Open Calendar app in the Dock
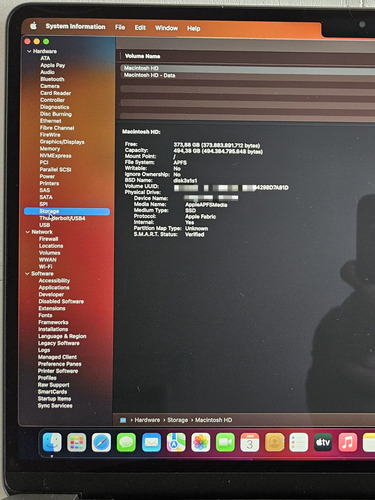Viewport: 375px width, 500px height. click(250, 442)
